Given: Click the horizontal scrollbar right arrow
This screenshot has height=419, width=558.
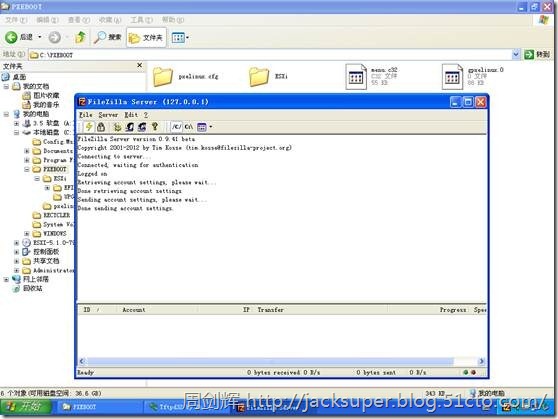Looking at the screenshot, I should [481, 361].
